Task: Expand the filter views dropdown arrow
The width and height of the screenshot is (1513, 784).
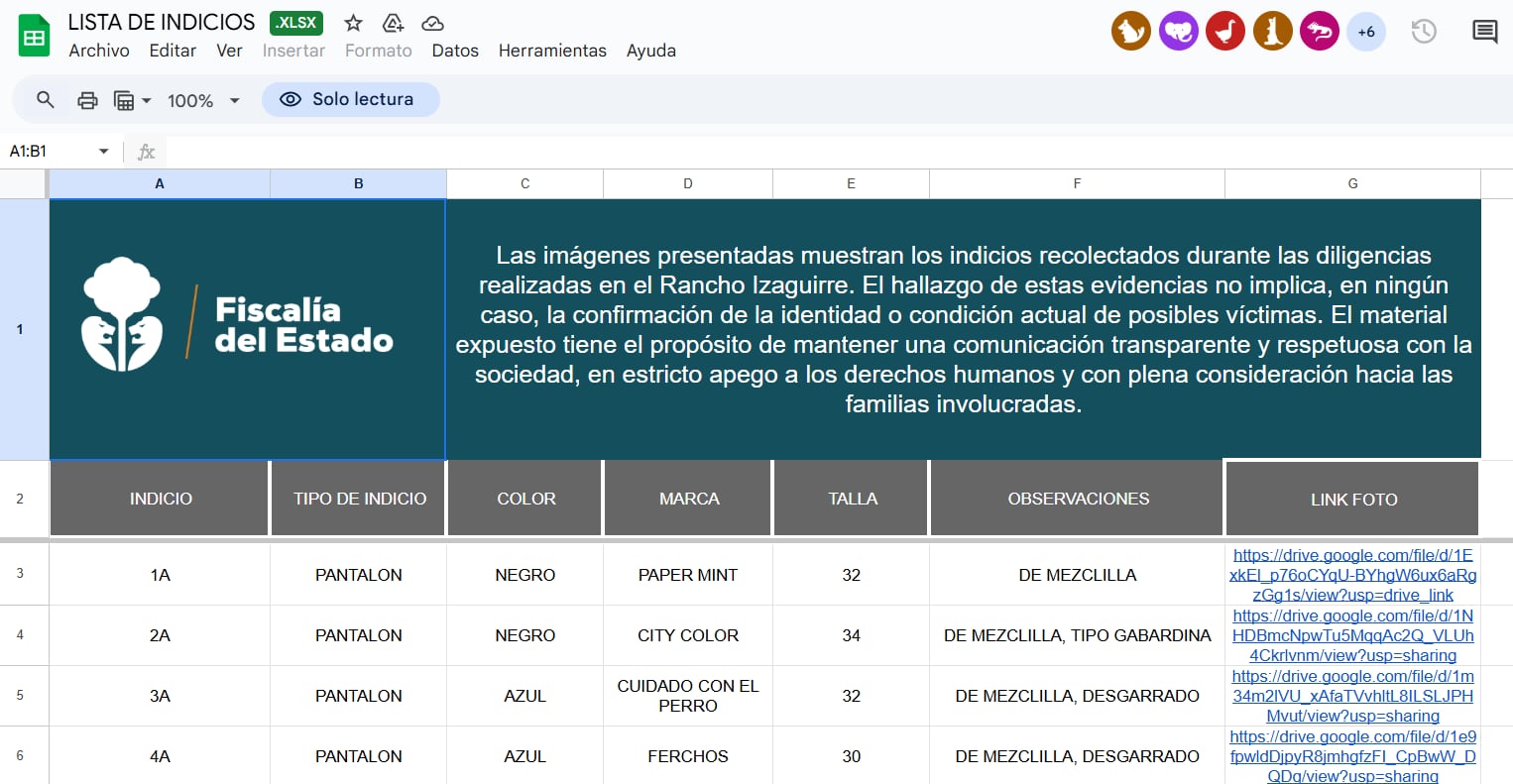Action: [x=147, y=100]
